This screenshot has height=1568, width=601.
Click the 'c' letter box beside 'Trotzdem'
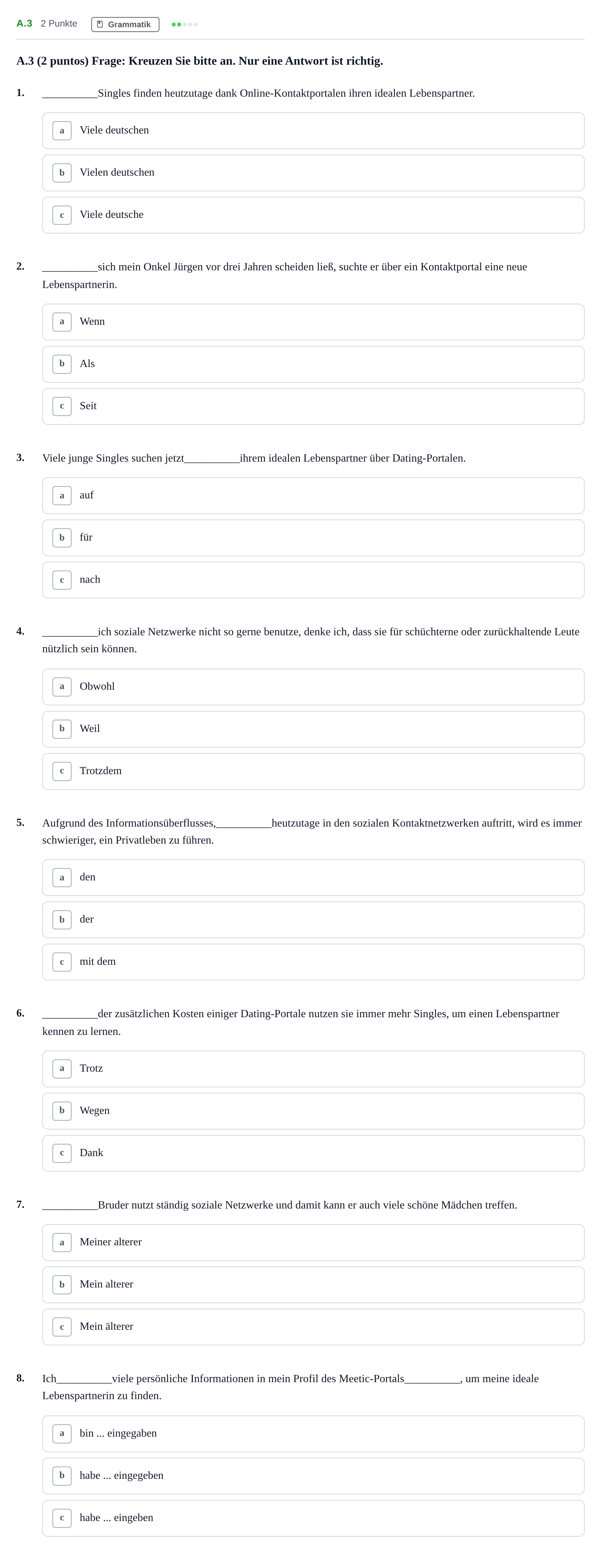[x=62, y=771]
